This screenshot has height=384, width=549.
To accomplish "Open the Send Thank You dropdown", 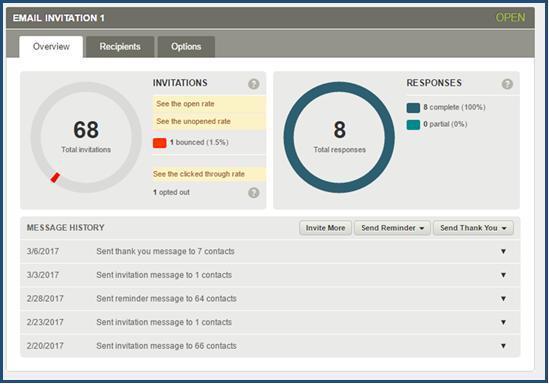I will click(473, 228).
